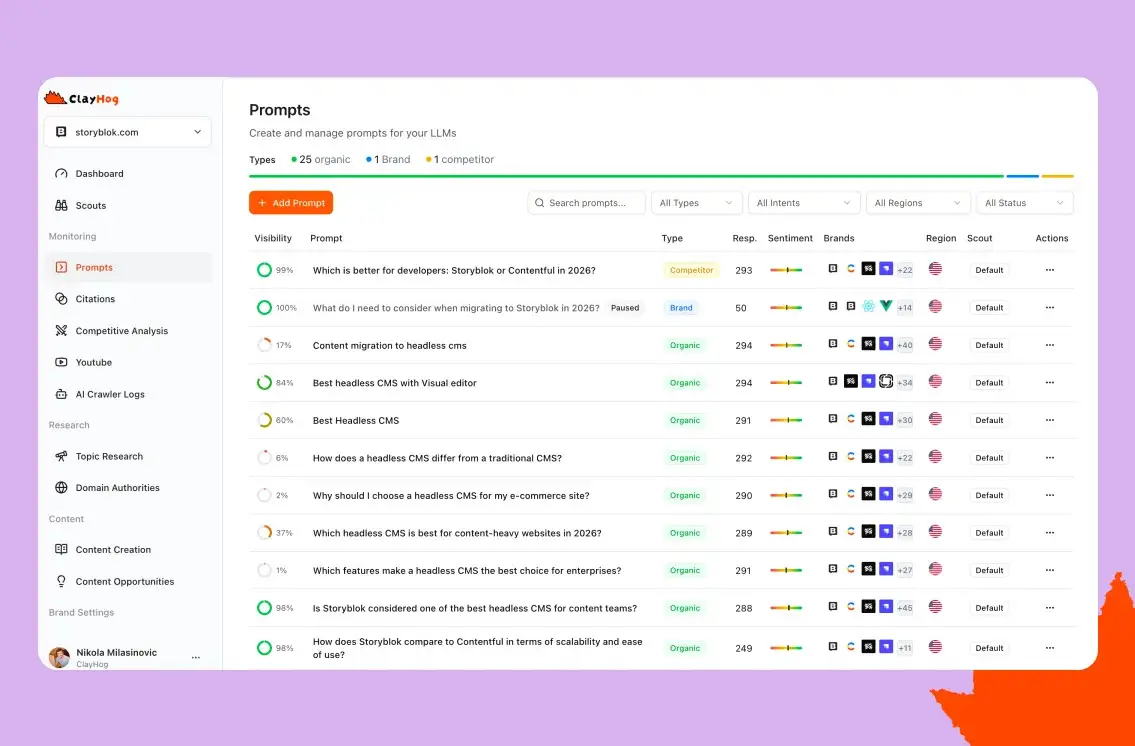Image resolution: width=1135 pixels, height=746 pixels.
Task: Click the Content Opportunities lightbulb icon
Action: [61, 581]
